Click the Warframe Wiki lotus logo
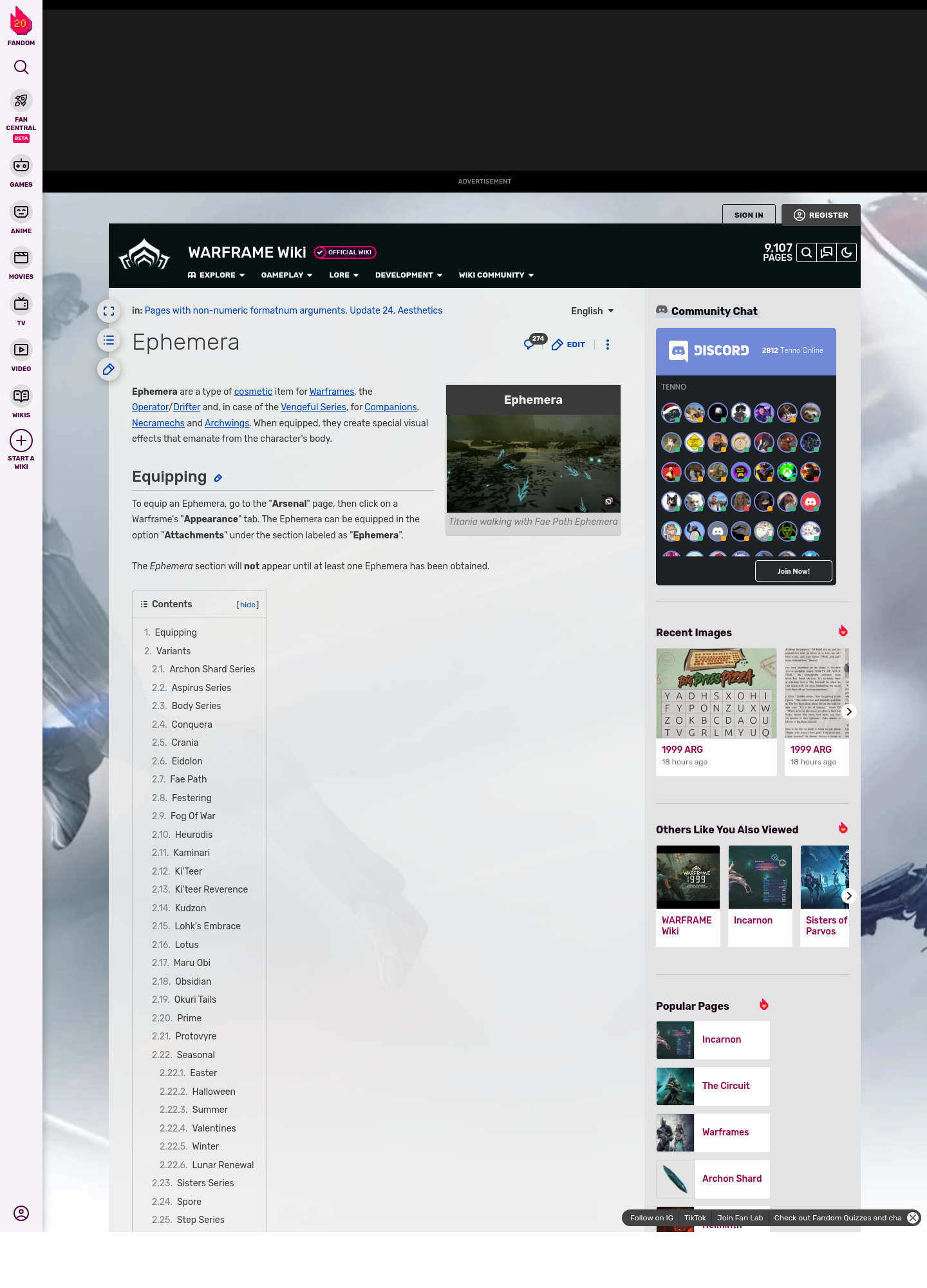927x1288 pixels. click(144, 254)
